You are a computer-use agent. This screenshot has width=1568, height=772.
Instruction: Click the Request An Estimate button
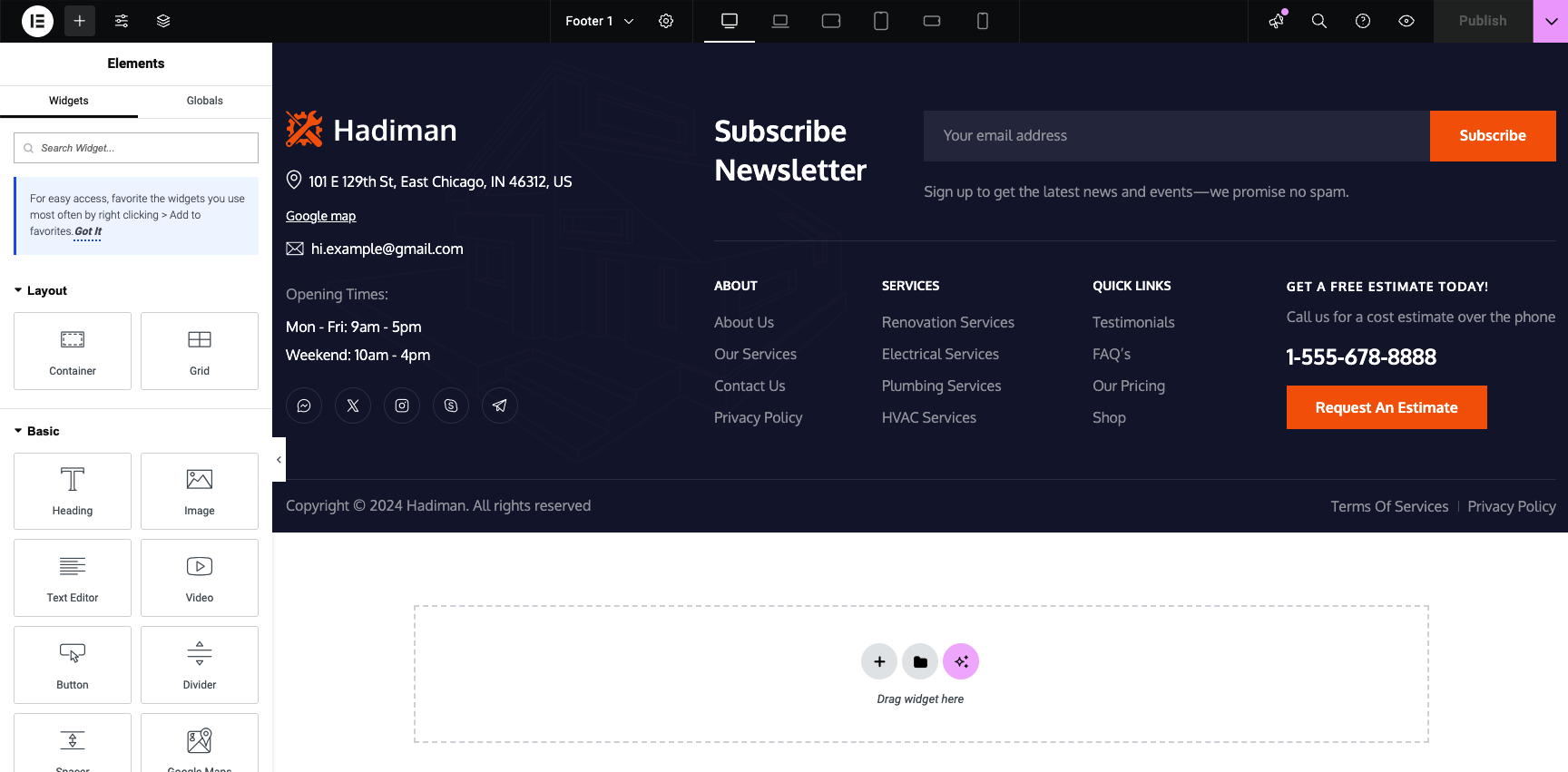pyautogui.click(x=1387, y=407)
